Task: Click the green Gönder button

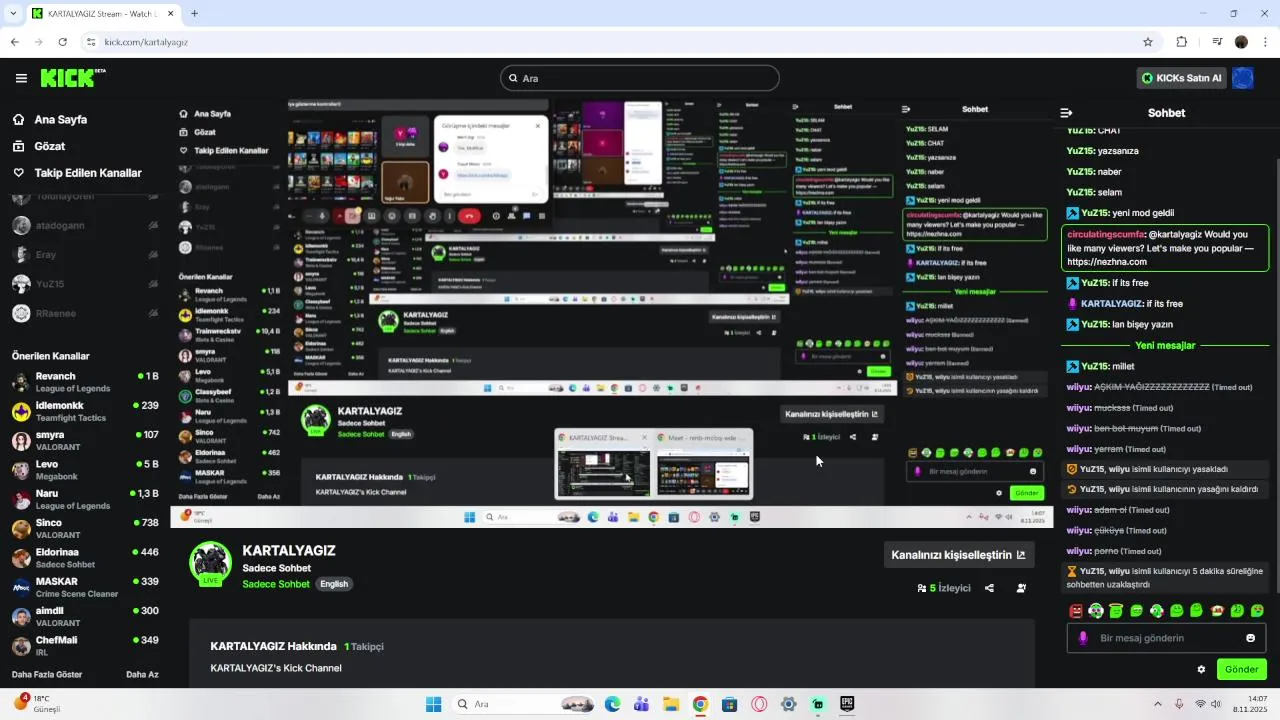Action: click(x=1242, y=669)
